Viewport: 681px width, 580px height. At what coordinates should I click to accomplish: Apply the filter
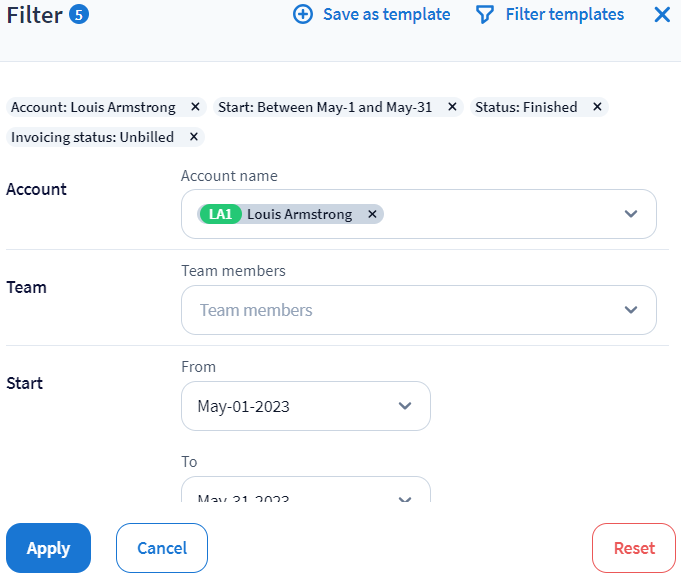(x=48, y=548)
